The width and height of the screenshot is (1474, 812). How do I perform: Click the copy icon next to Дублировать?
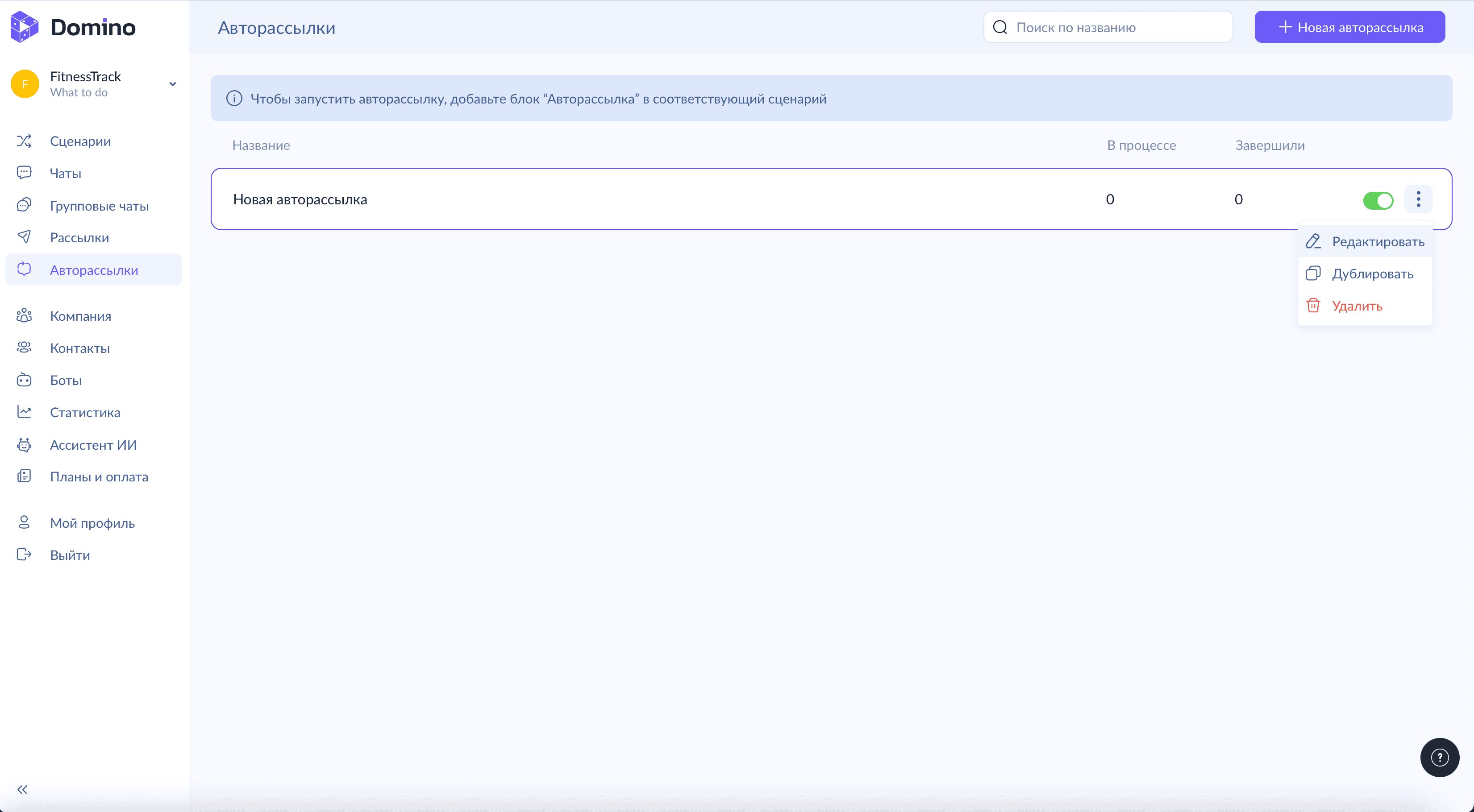click(1313, 273)
